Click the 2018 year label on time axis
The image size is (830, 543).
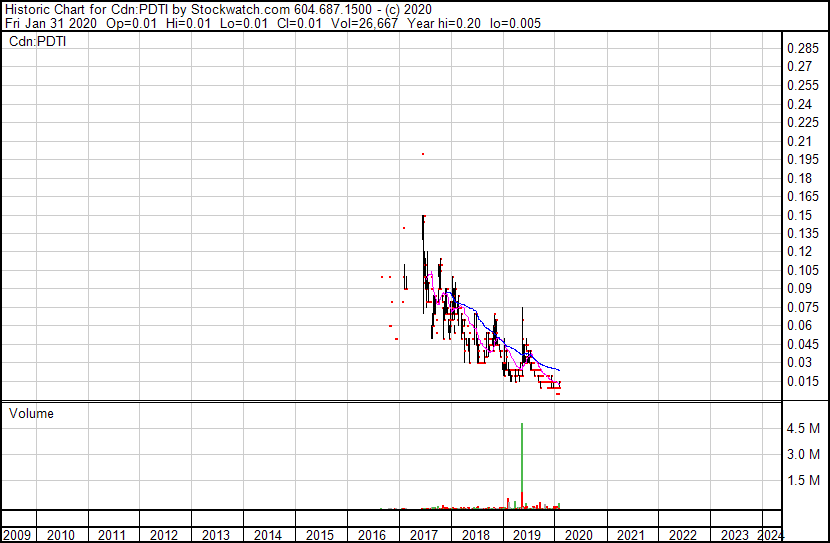[x=476, y=535]
